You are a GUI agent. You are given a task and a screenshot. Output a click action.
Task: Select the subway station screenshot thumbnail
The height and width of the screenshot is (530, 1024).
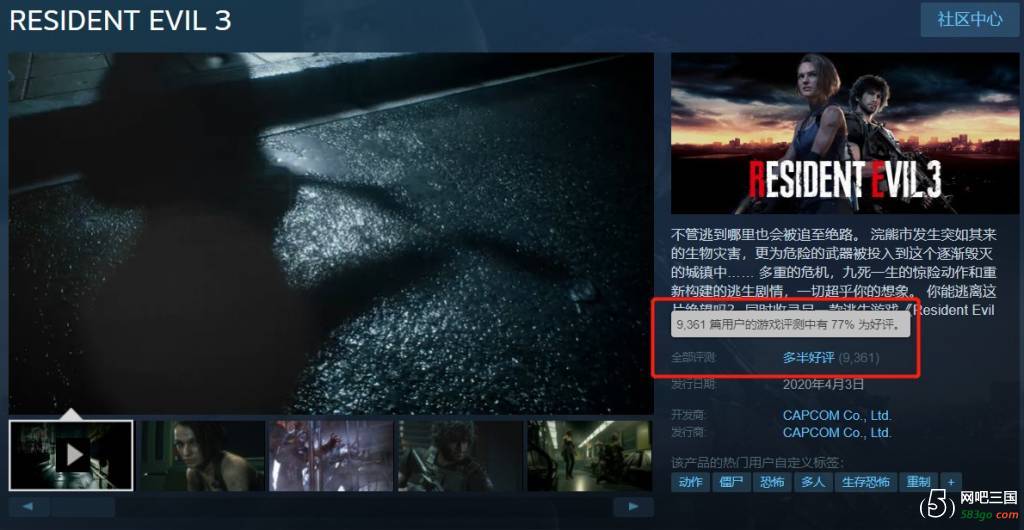pos(590,456)
